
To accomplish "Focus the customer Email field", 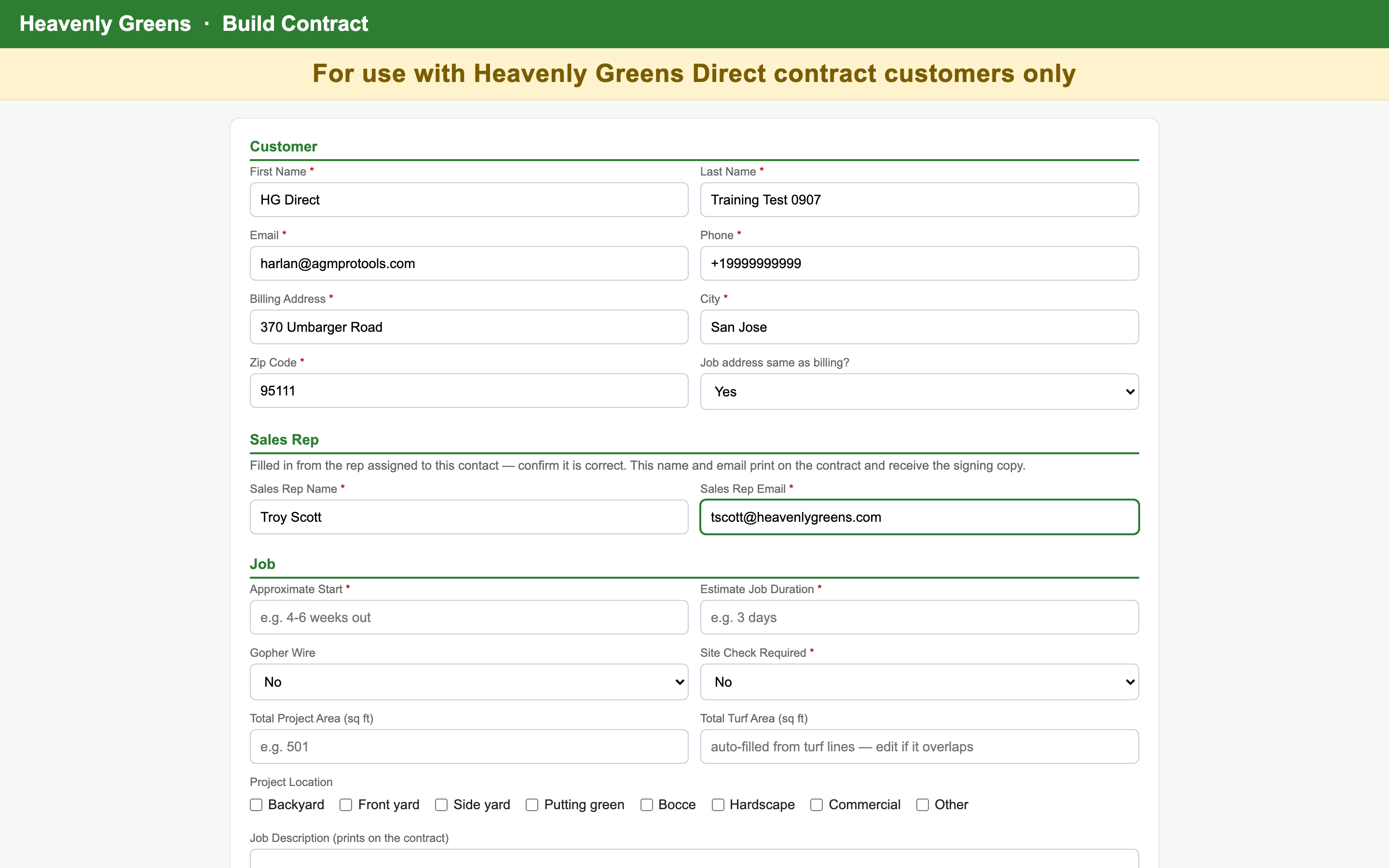I will coord(469,263).
